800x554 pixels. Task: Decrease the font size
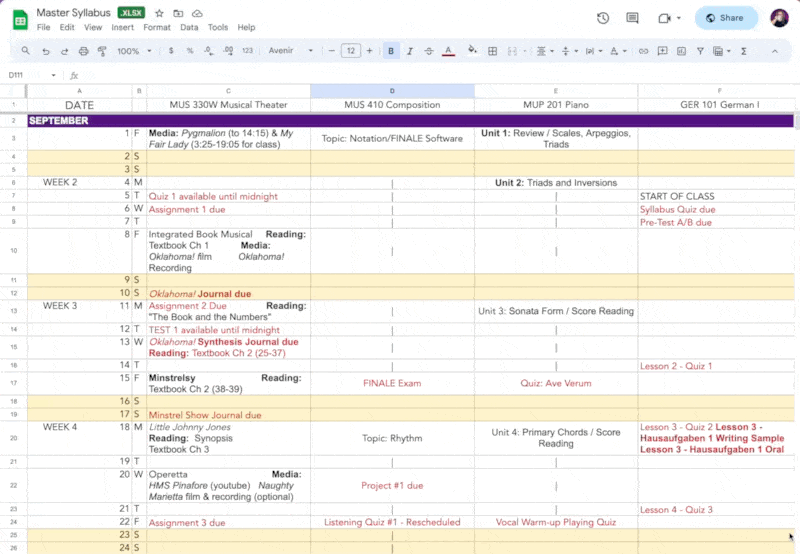click(x=332, y=51)
